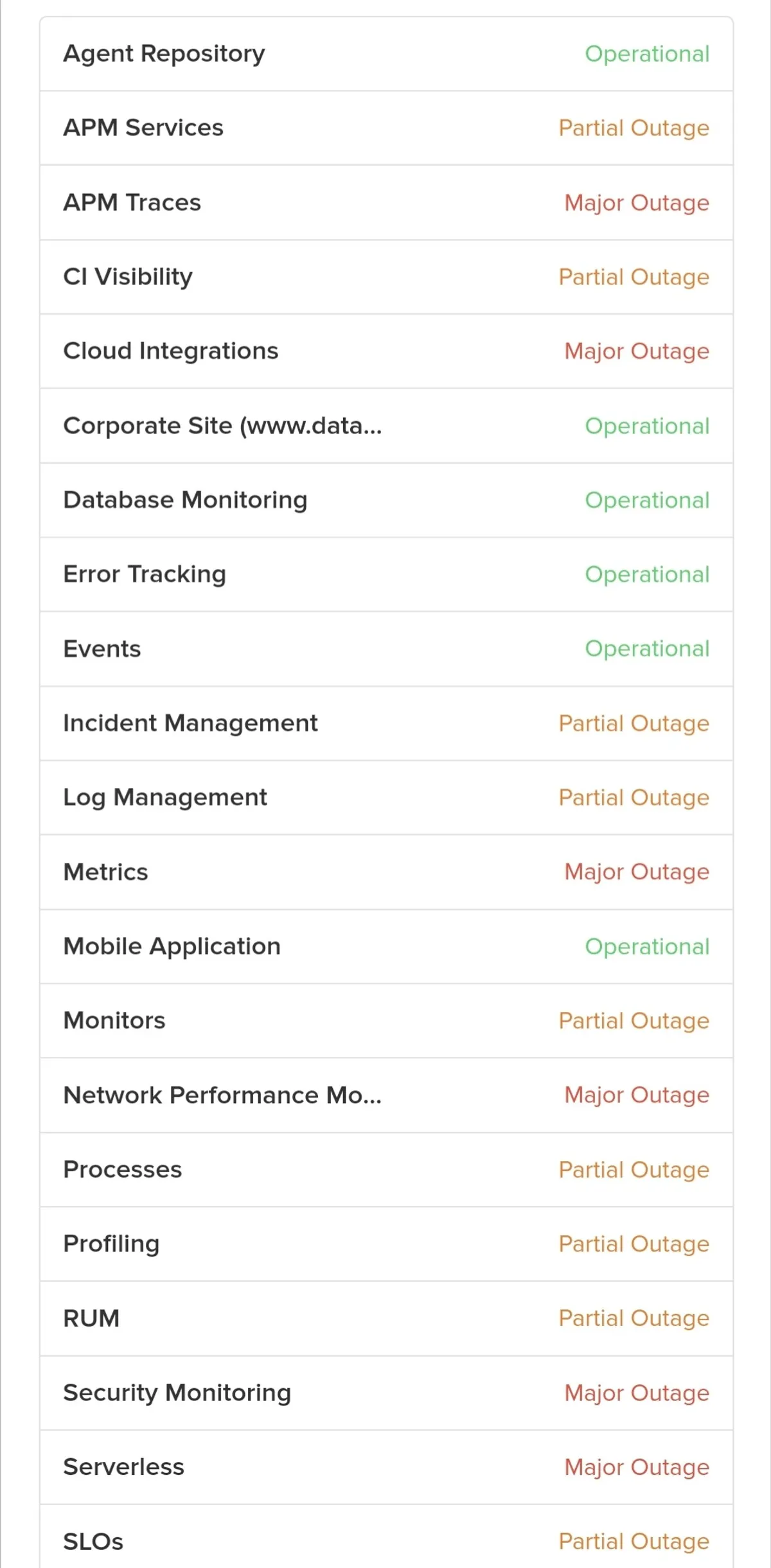Screen dimensions: 771x1568
Task: Select the APM Services component name
Action: [143, 128]
